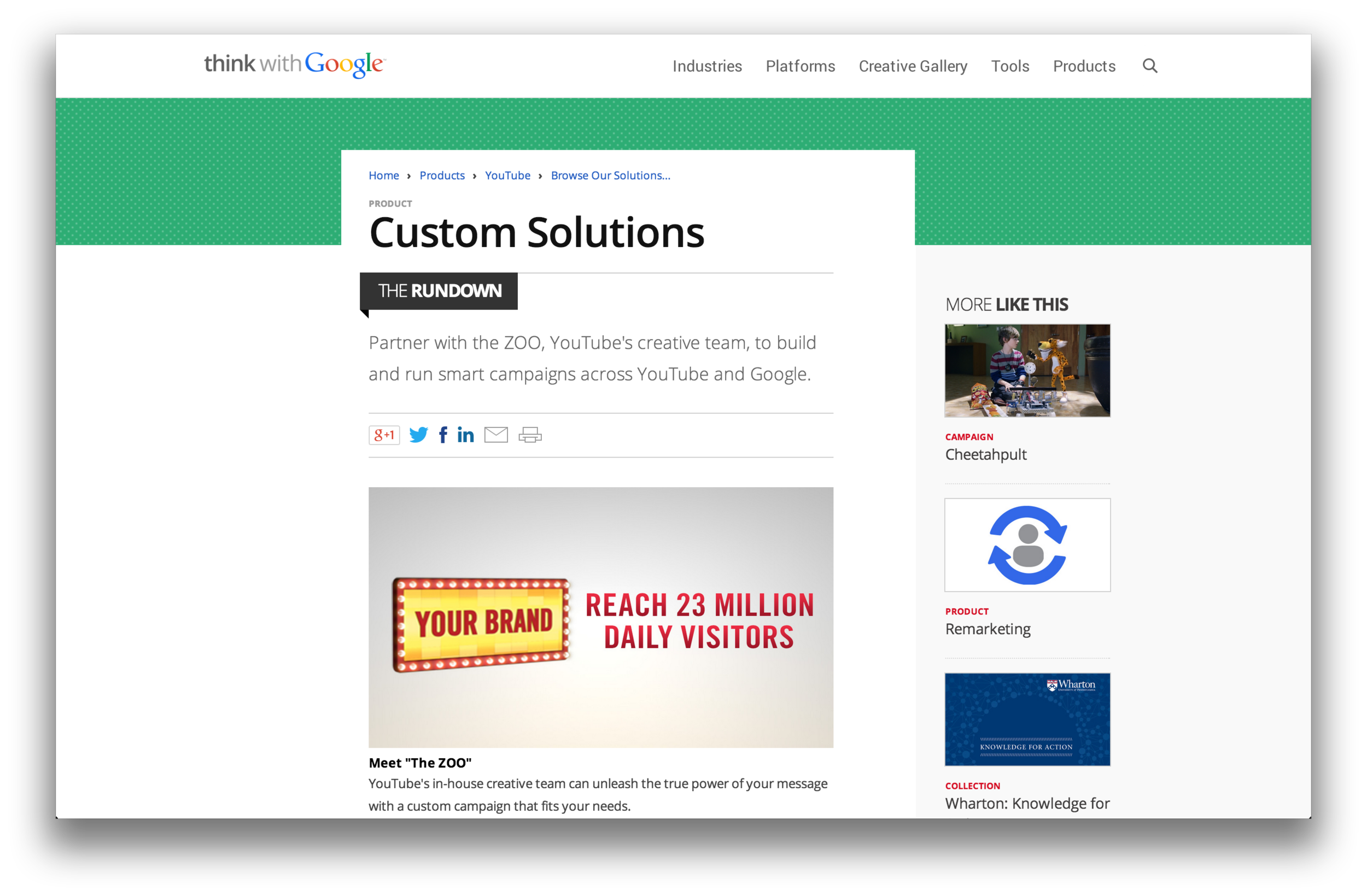Open site search with the magnifier icon
The height and width of the screenshot is (896, 1367).
(x=1150, y=66)
